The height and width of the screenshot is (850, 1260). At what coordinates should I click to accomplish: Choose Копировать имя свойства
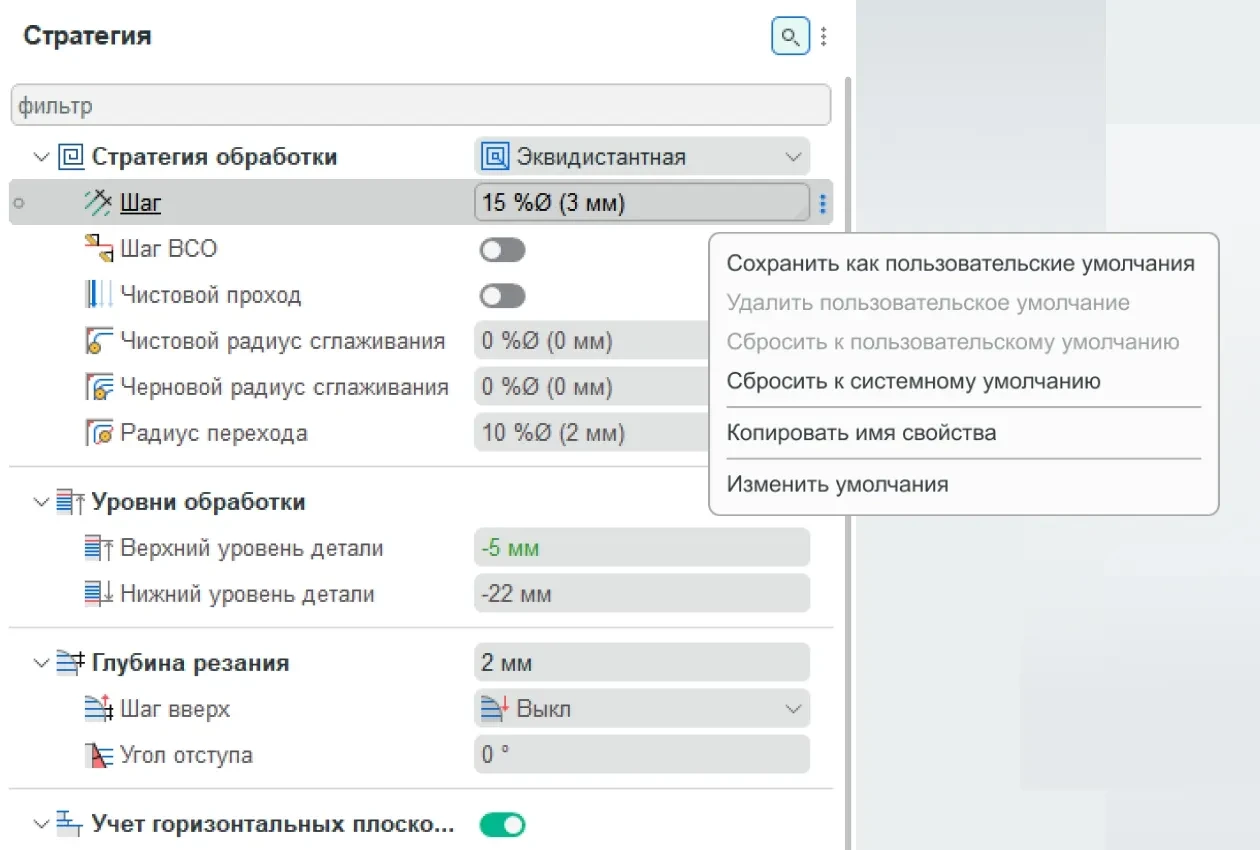[x=861, y=433]
